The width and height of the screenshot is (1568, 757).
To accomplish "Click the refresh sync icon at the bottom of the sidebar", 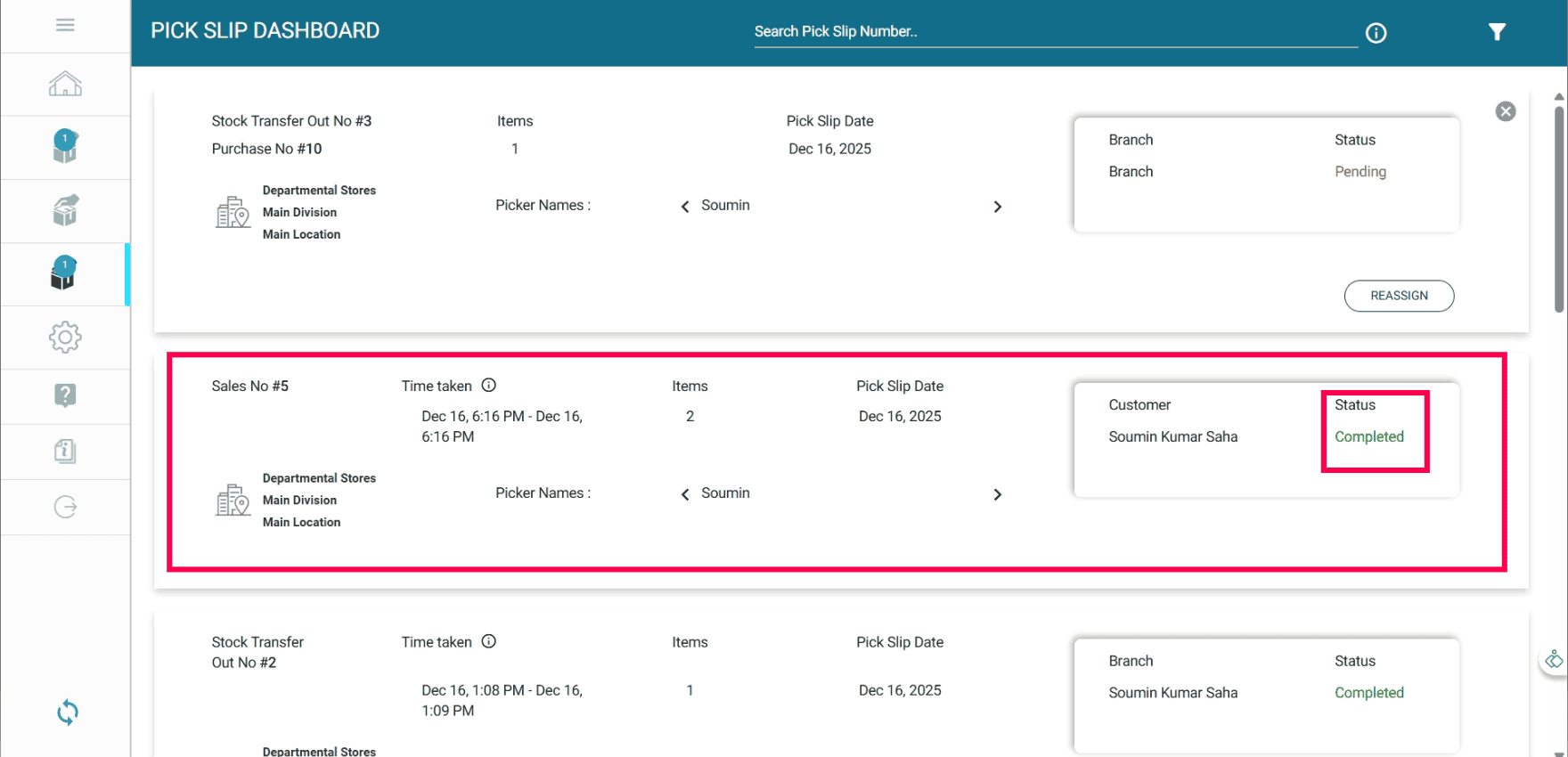I will pyautogui.click(x=68, y=712).
